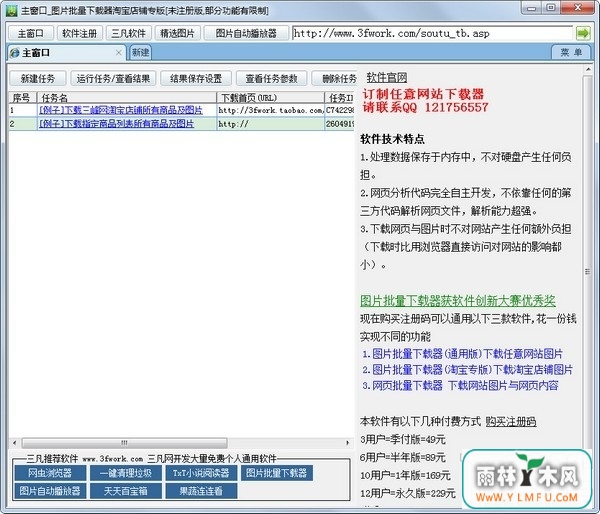Click the right panel vertical scrollbar thumb
Viewport: 600px width, 514px height.
[x=587, y=272]
